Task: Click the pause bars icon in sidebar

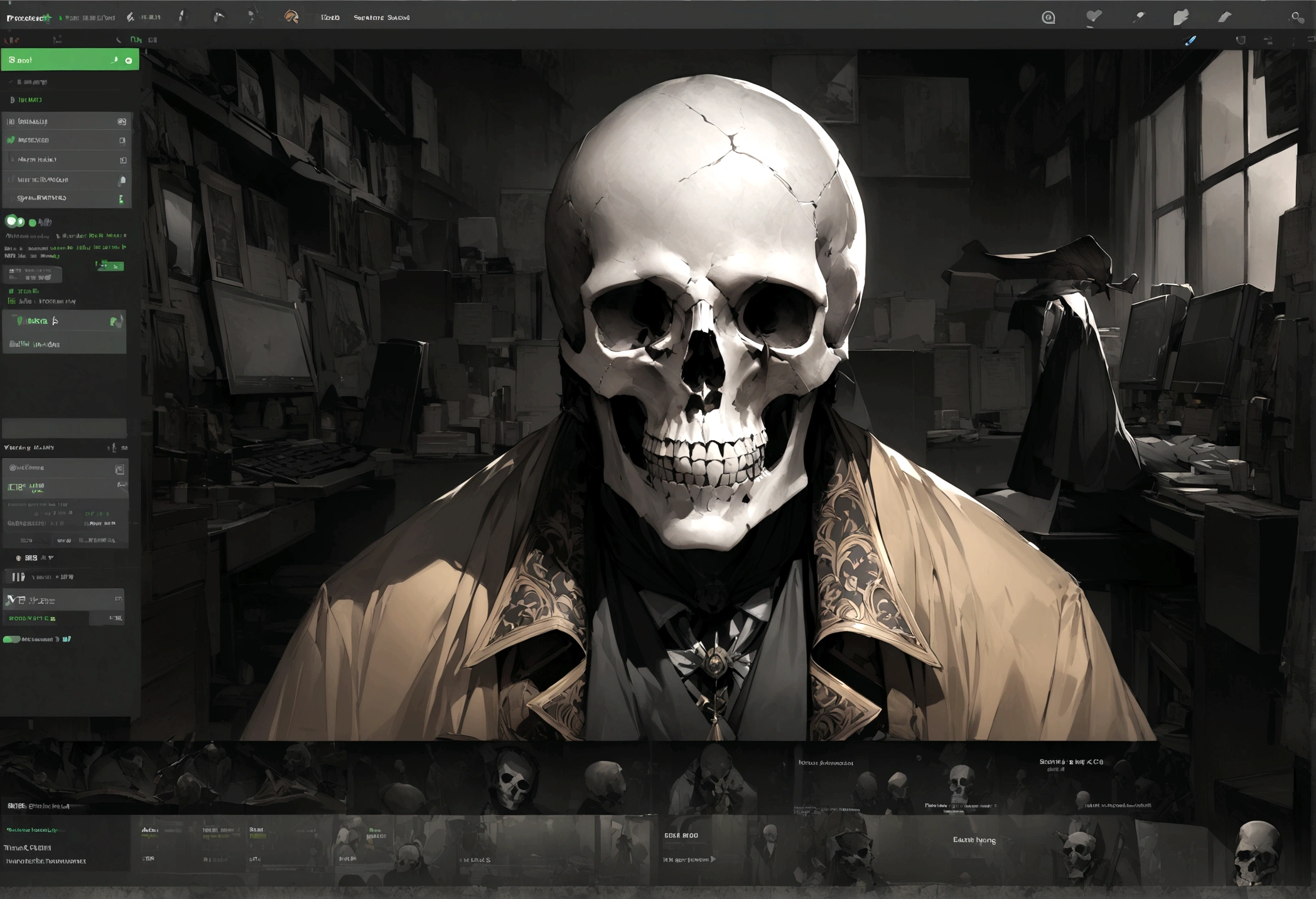Action: tap(18, 576)
